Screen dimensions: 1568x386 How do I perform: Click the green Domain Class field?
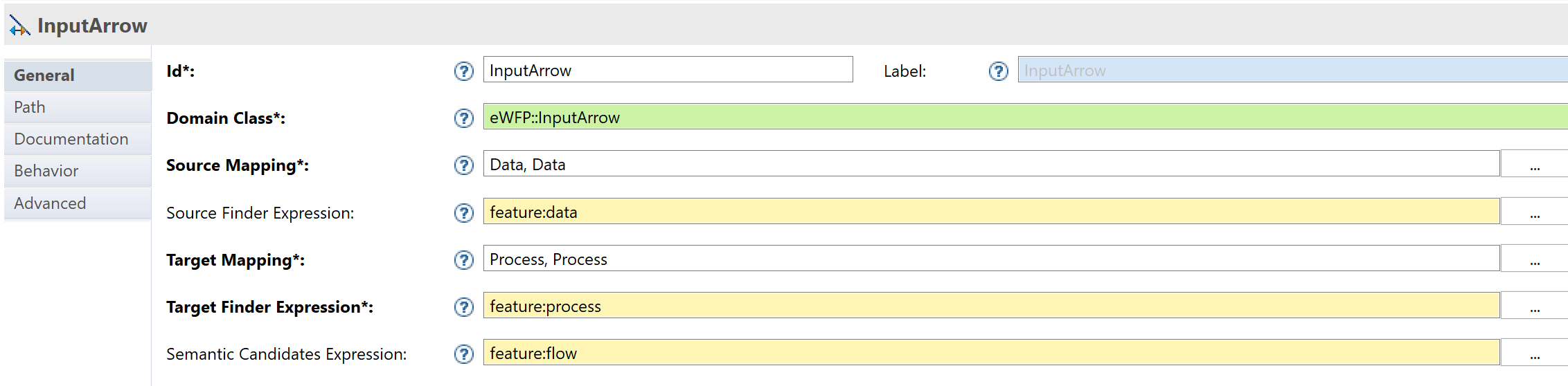tap(1026, 117)
